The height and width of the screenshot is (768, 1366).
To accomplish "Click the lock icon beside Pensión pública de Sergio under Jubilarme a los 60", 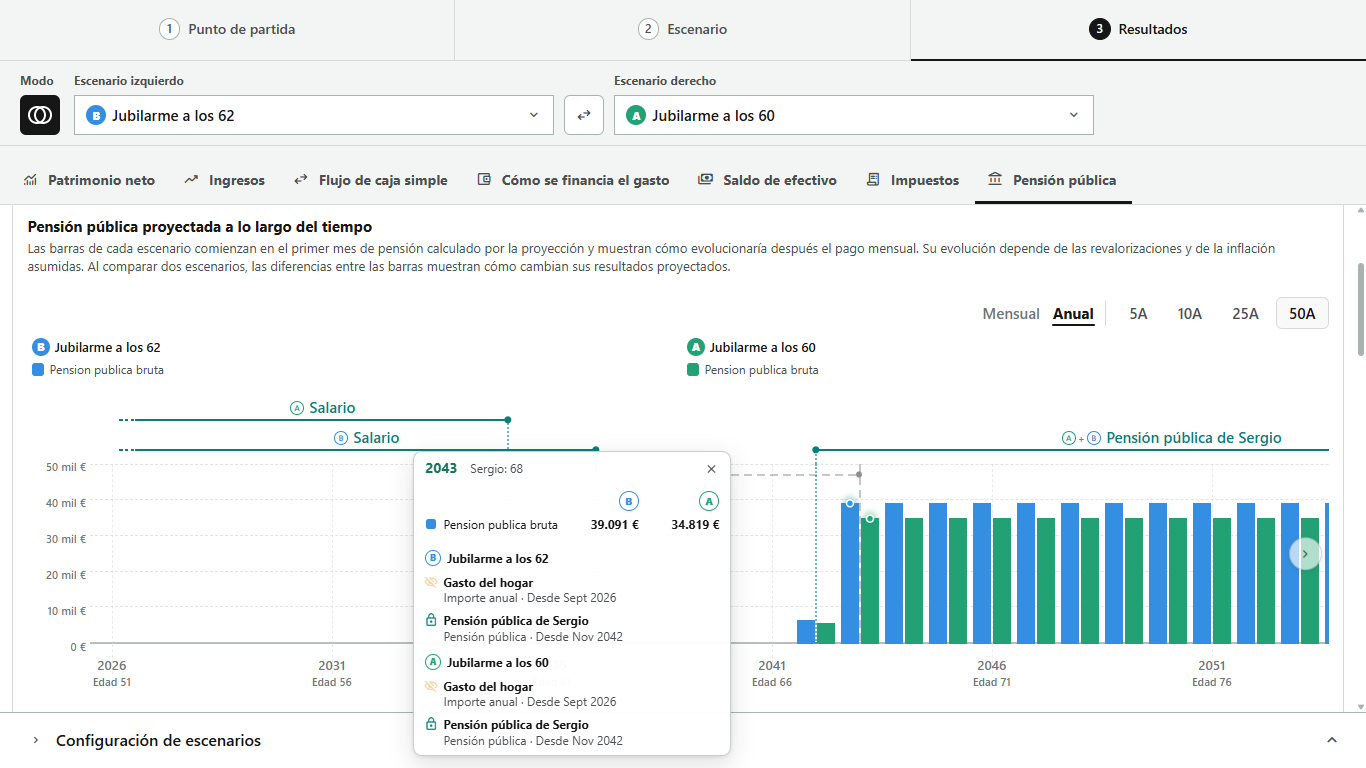I will 432,724.
